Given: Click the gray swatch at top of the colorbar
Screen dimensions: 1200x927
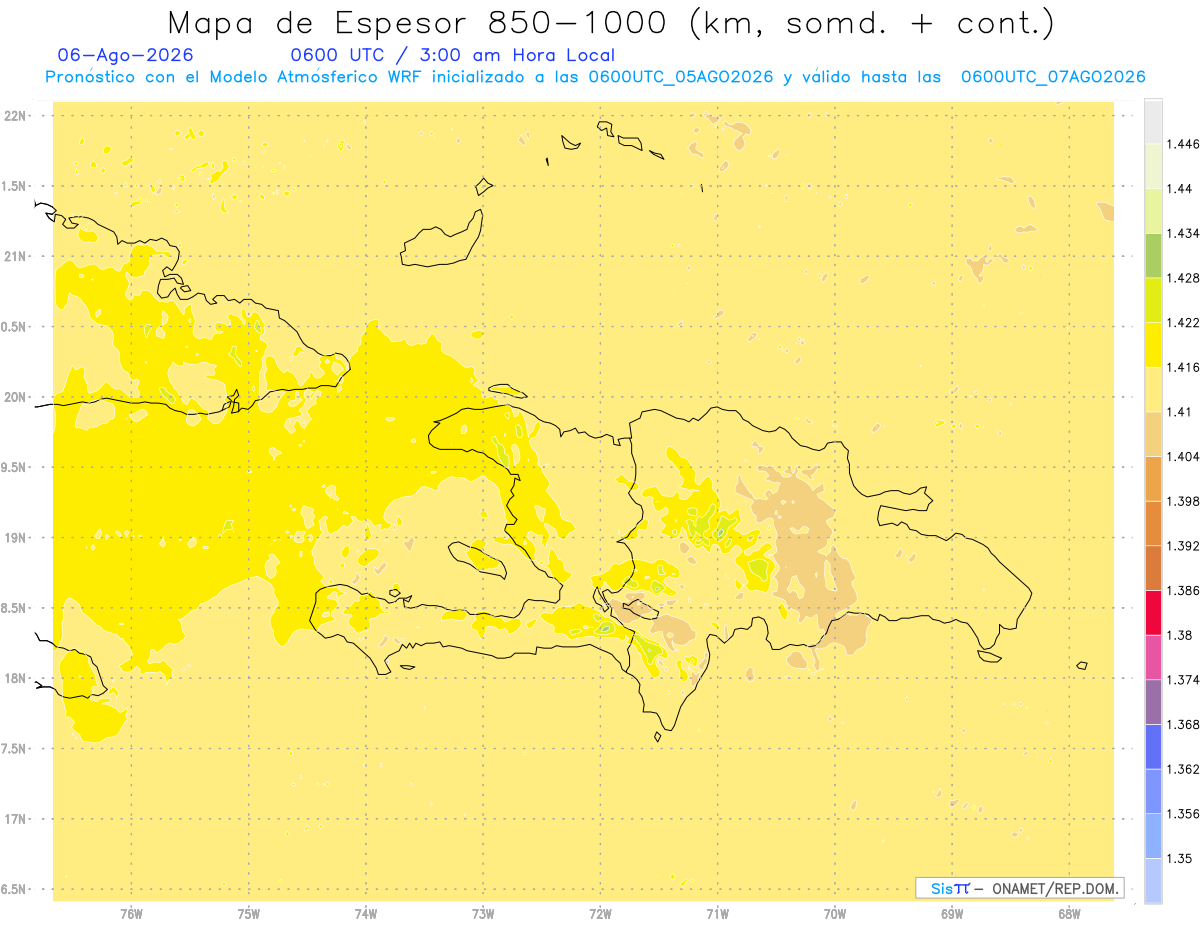Looking at the screenshot, I should pos(1153,122).
